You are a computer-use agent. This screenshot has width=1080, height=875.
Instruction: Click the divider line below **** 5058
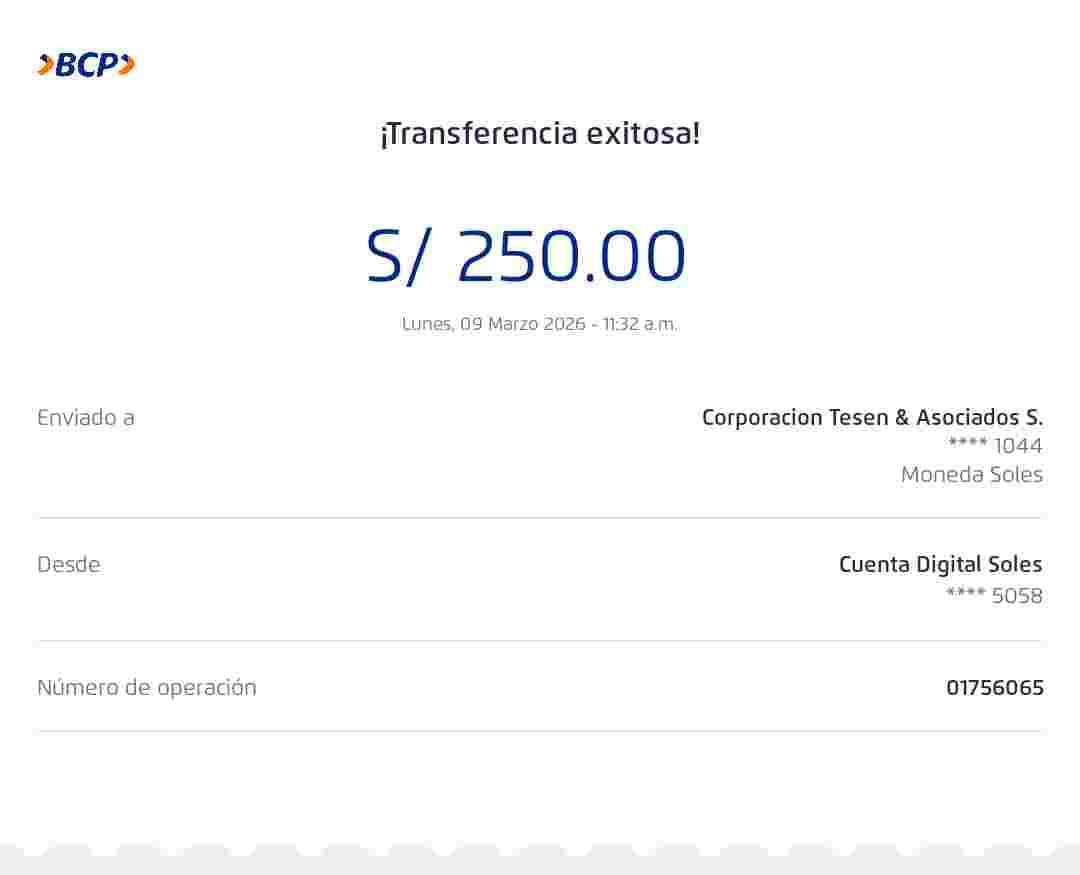click(540, 641)
